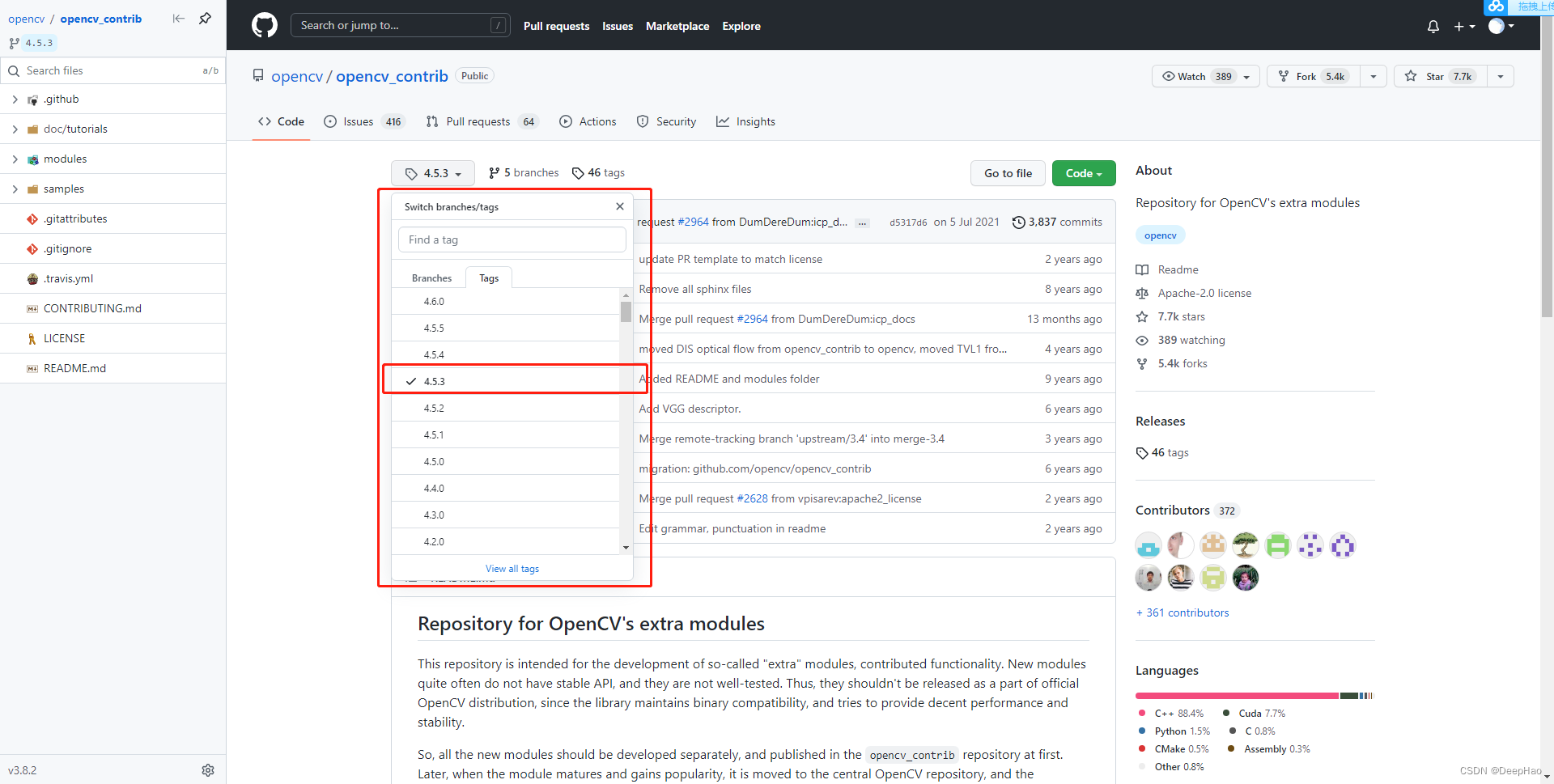Screen dimensions: 1554x784
Task: Select tag 4.5.5
Action: [506, 328]
